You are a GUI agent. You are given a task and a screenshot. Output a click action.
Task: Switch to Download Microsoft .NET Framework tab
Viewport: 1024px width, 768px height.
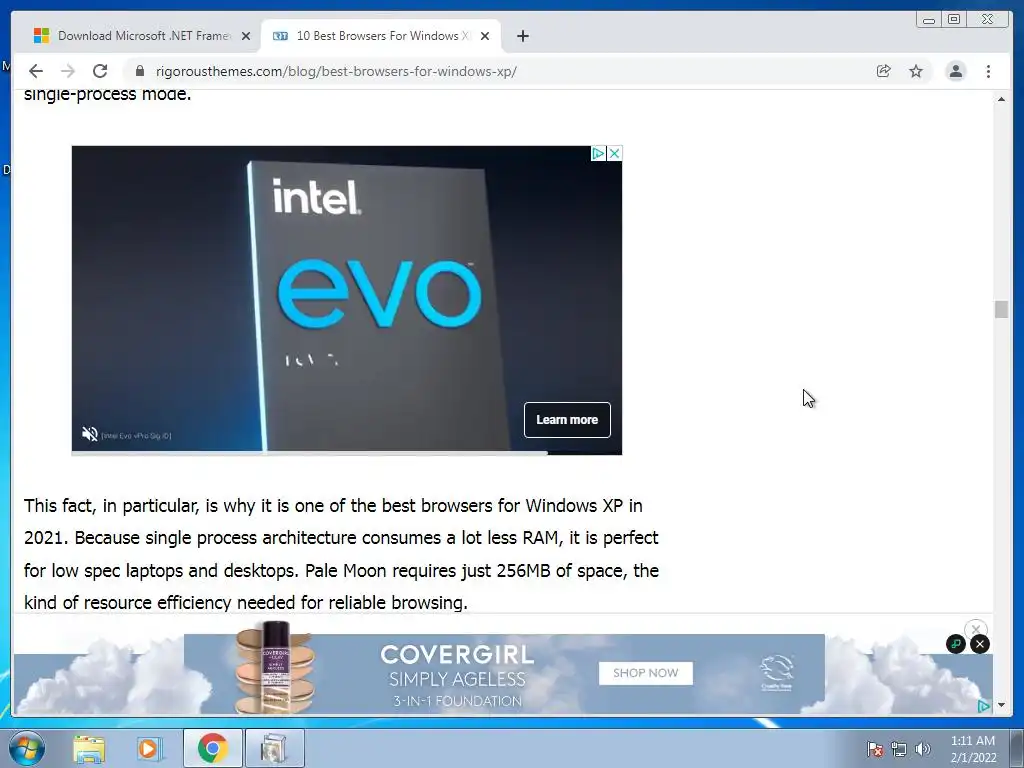tap(142, 36)
